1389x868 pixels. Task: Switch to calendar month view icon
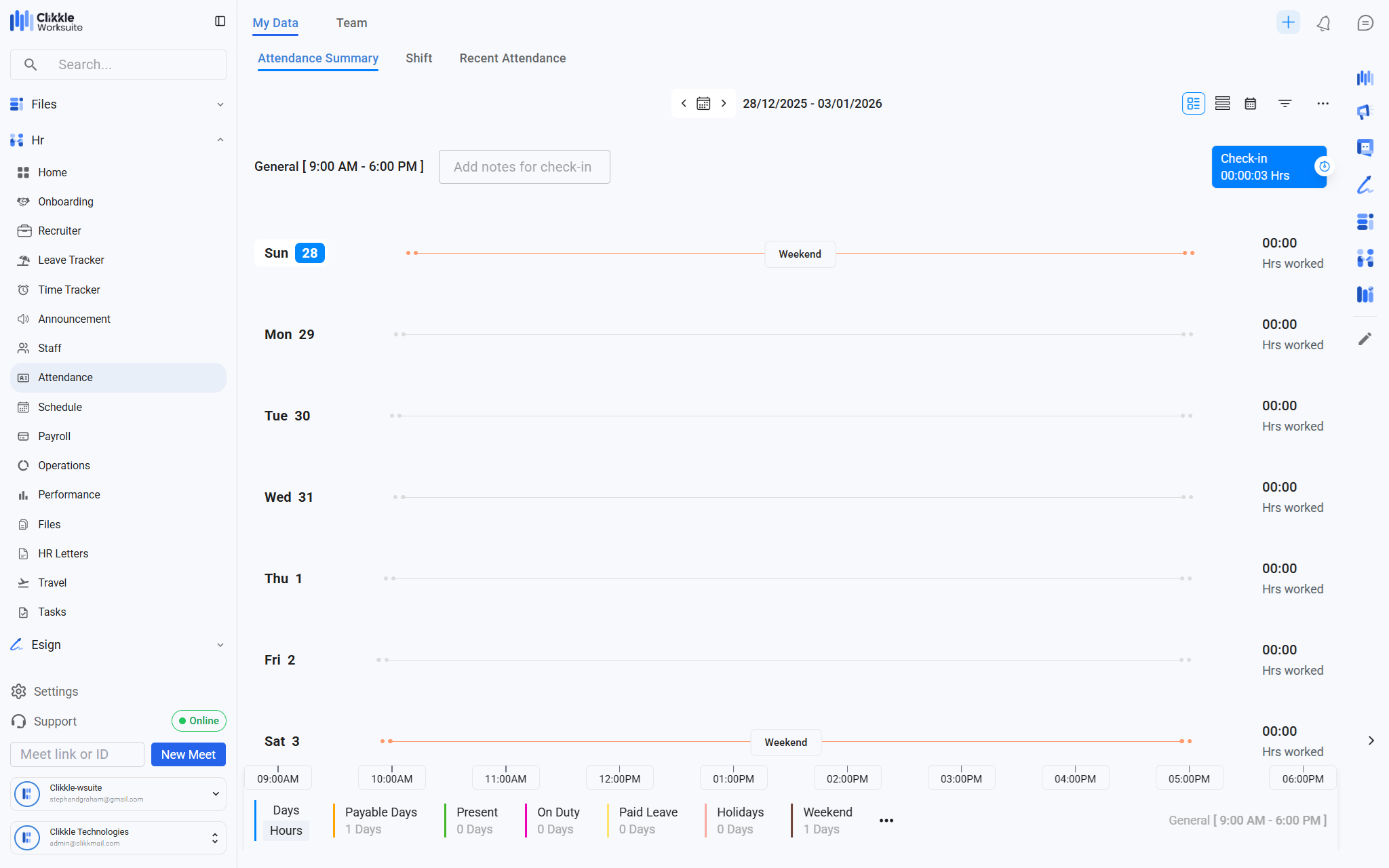pyautogui.click(x=1251, y=104)
